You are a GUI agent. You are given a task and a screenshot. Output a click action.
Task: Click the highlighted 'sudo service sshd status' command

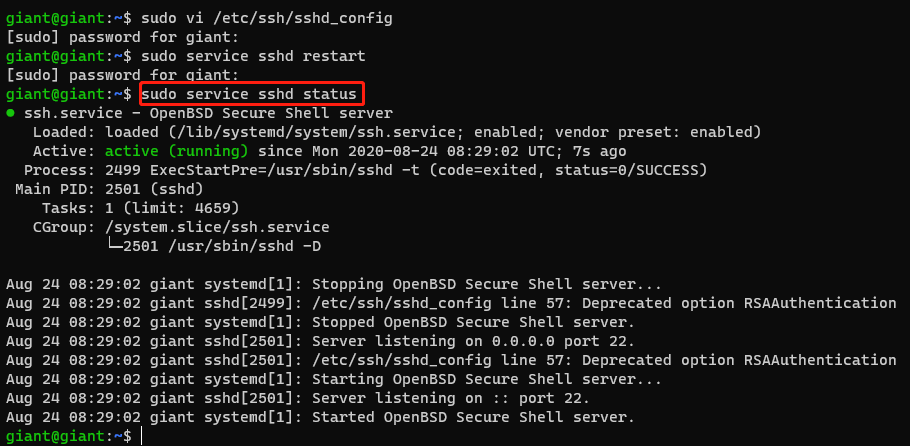(249, 95)
